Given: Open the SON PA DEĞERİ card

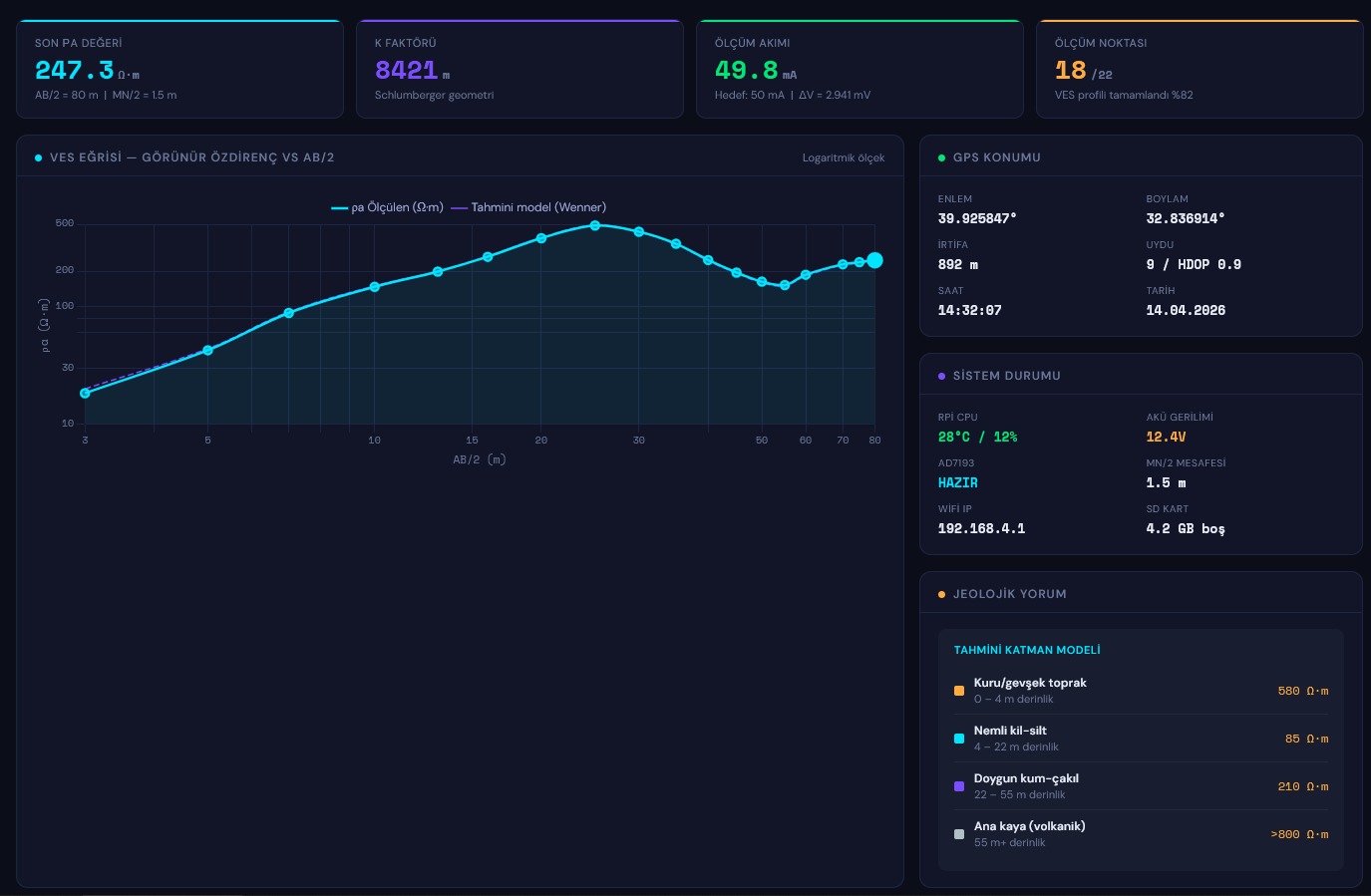Looking at the screenshot, I should pyautogui.click(x=179, y=69).
